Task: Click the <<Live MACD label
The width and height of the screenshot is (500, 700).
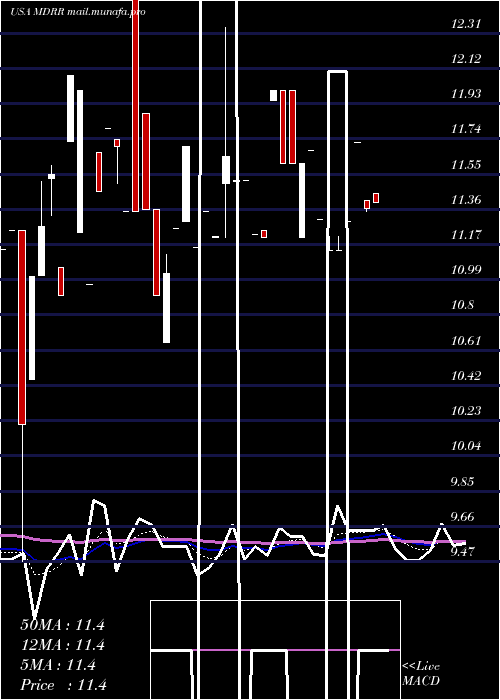Action: tap(421, 674)
